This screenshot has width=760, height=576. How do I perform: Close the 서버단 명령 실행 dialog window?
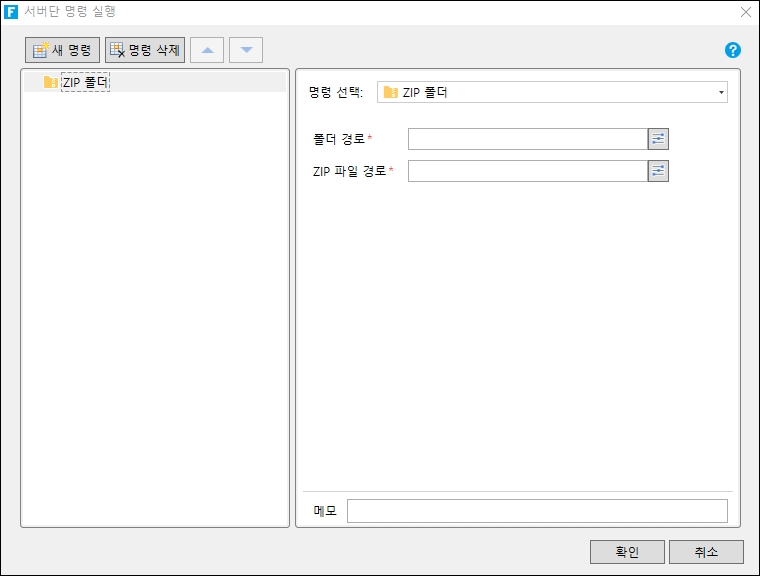click(x=745, y=12)
